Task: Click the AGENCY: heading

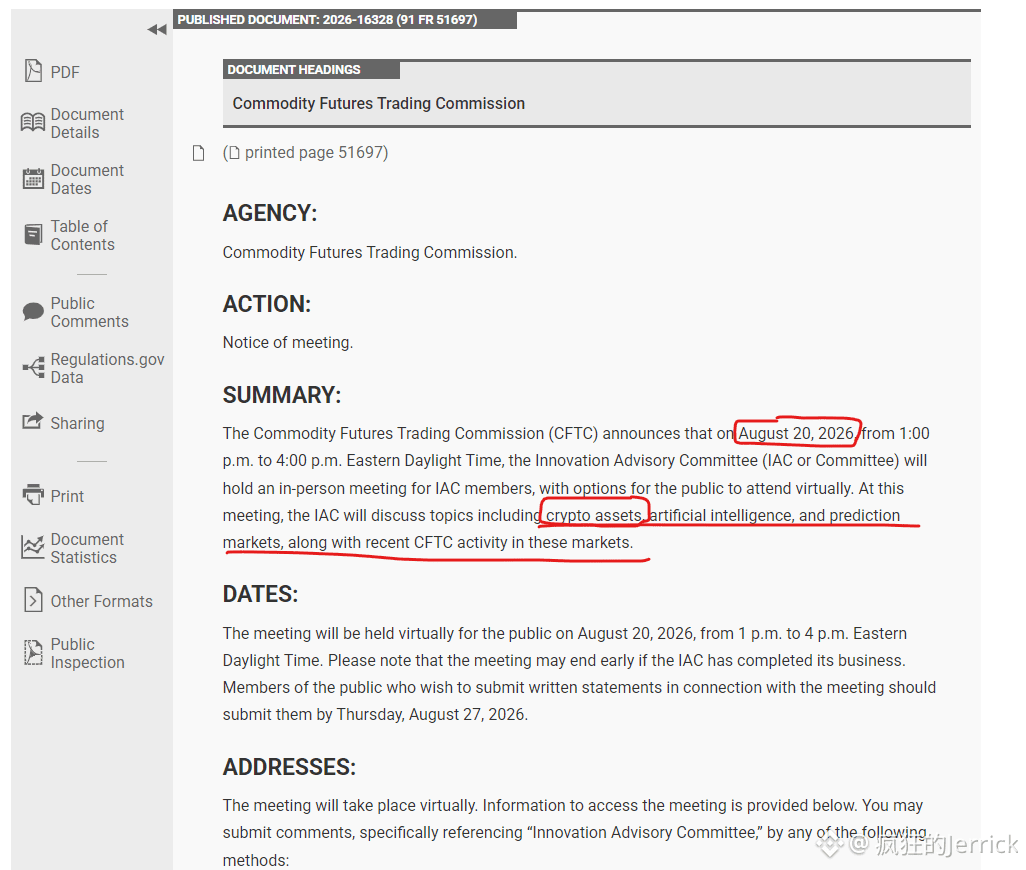Action: pyautogui.click(x=270, y=213)
